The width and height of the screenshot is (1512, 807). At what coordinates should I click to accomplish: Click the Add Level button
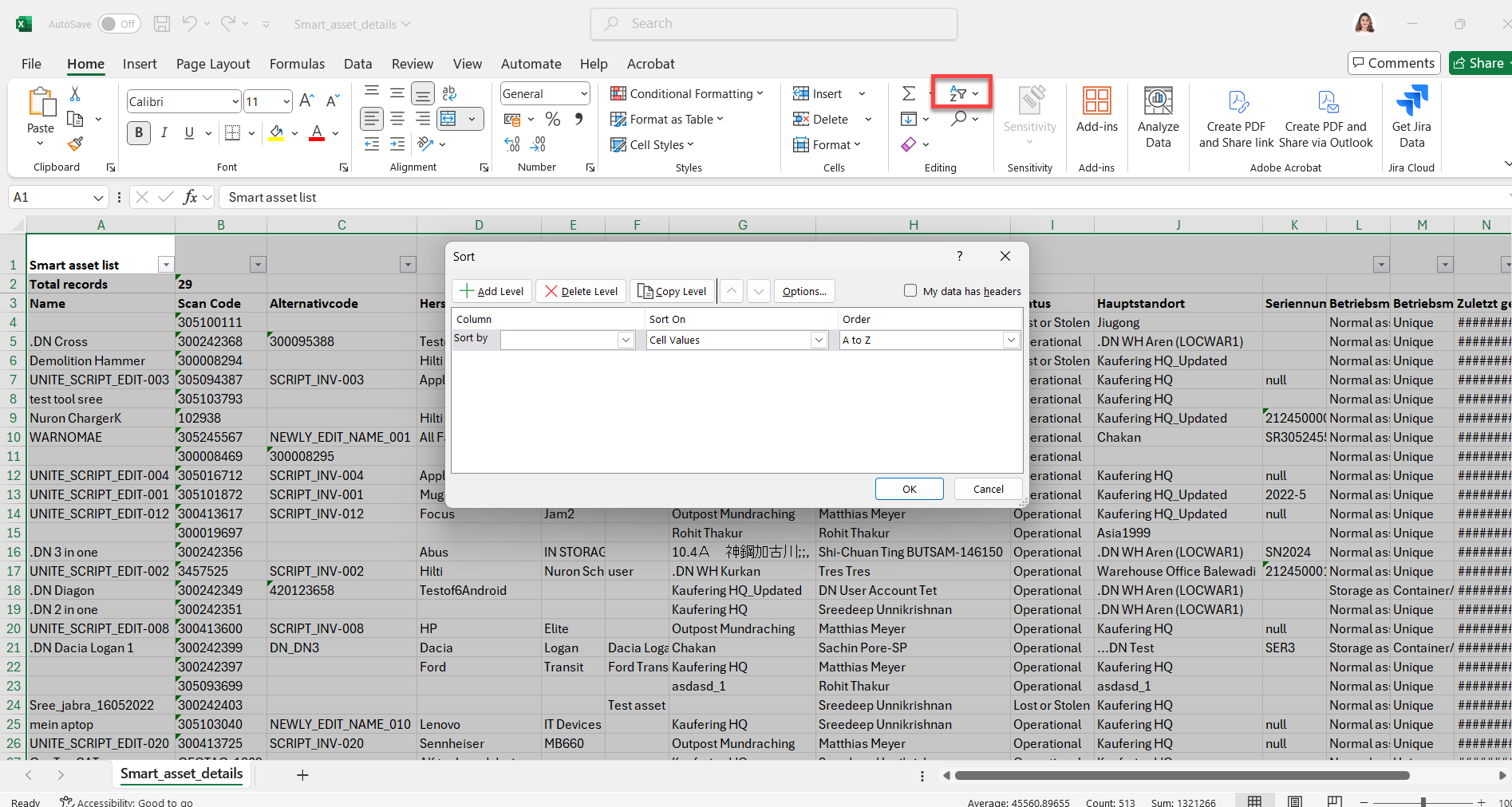click(x=492, y=291)
